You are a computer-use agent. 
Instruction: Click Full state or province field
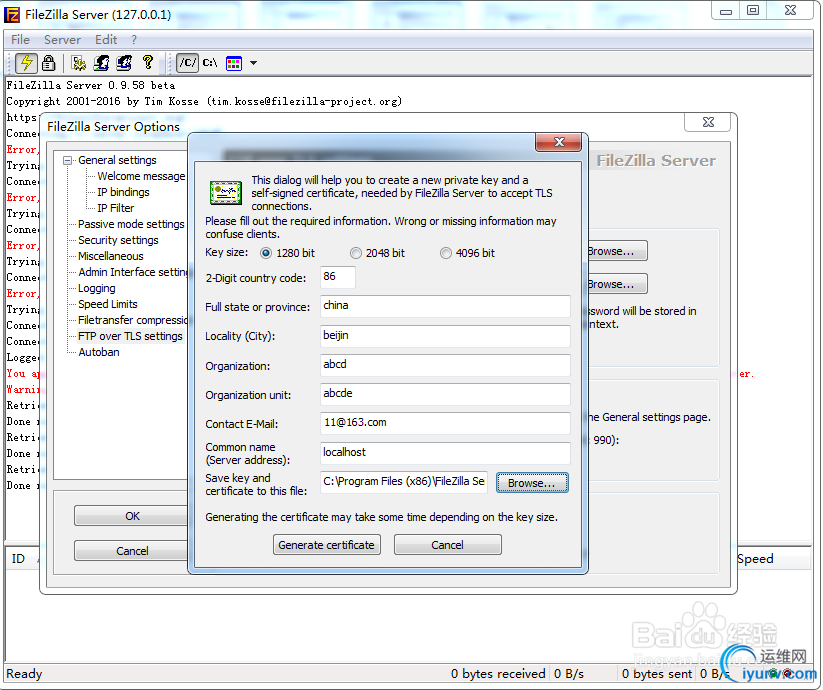(445, 306)
